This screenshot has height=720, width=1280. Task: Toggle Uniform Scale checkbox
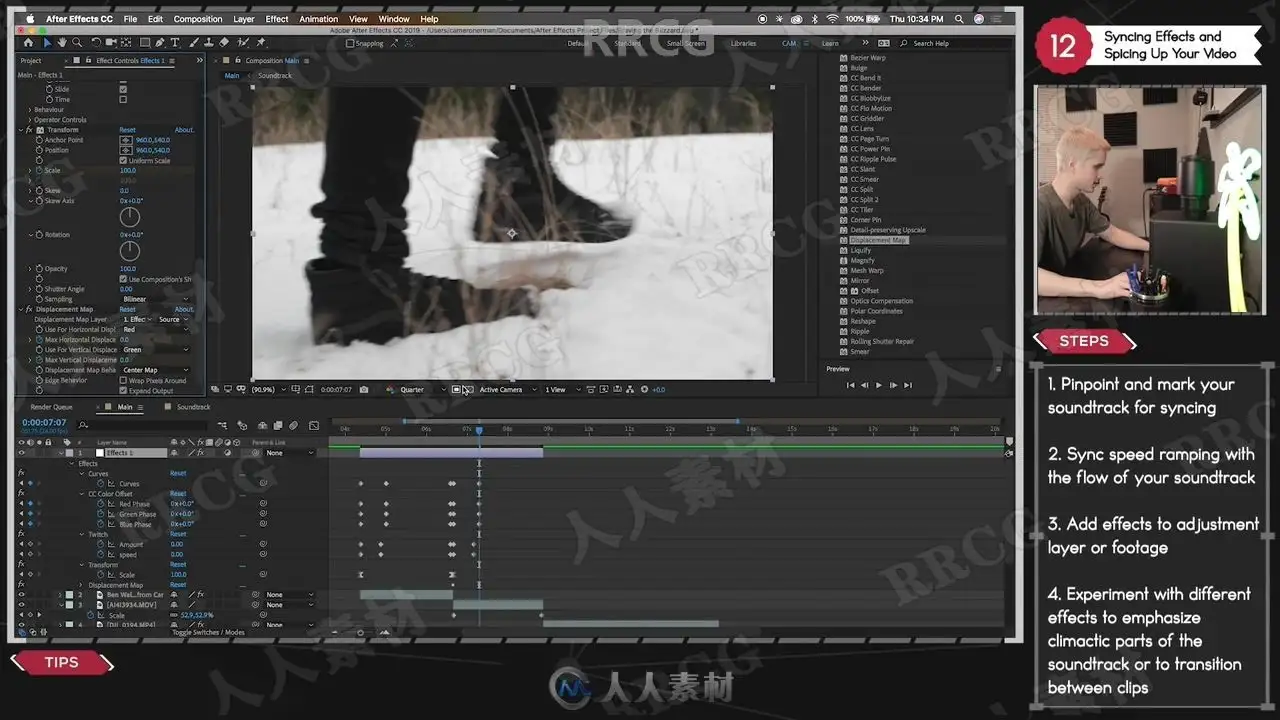123,160
